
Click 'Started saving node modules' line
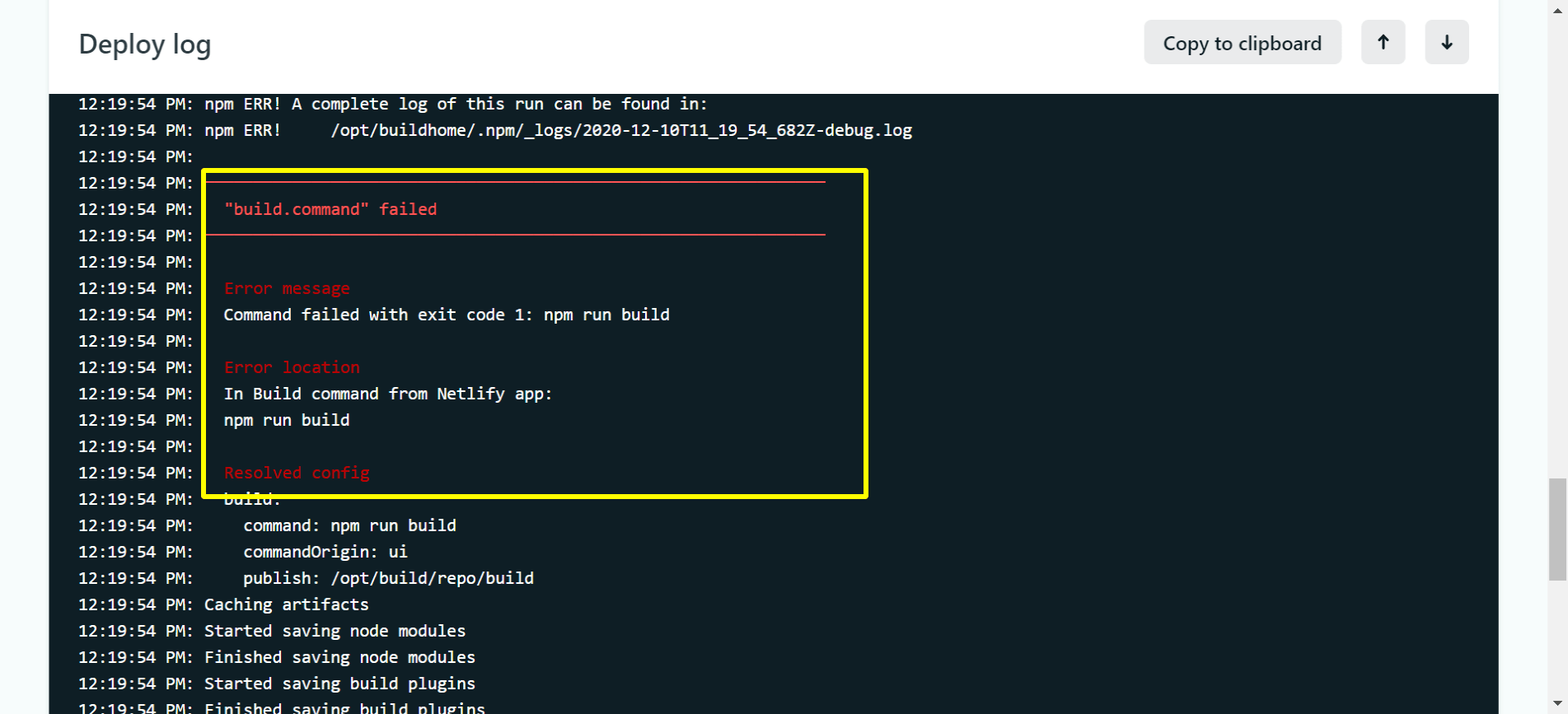coord(335,631)
